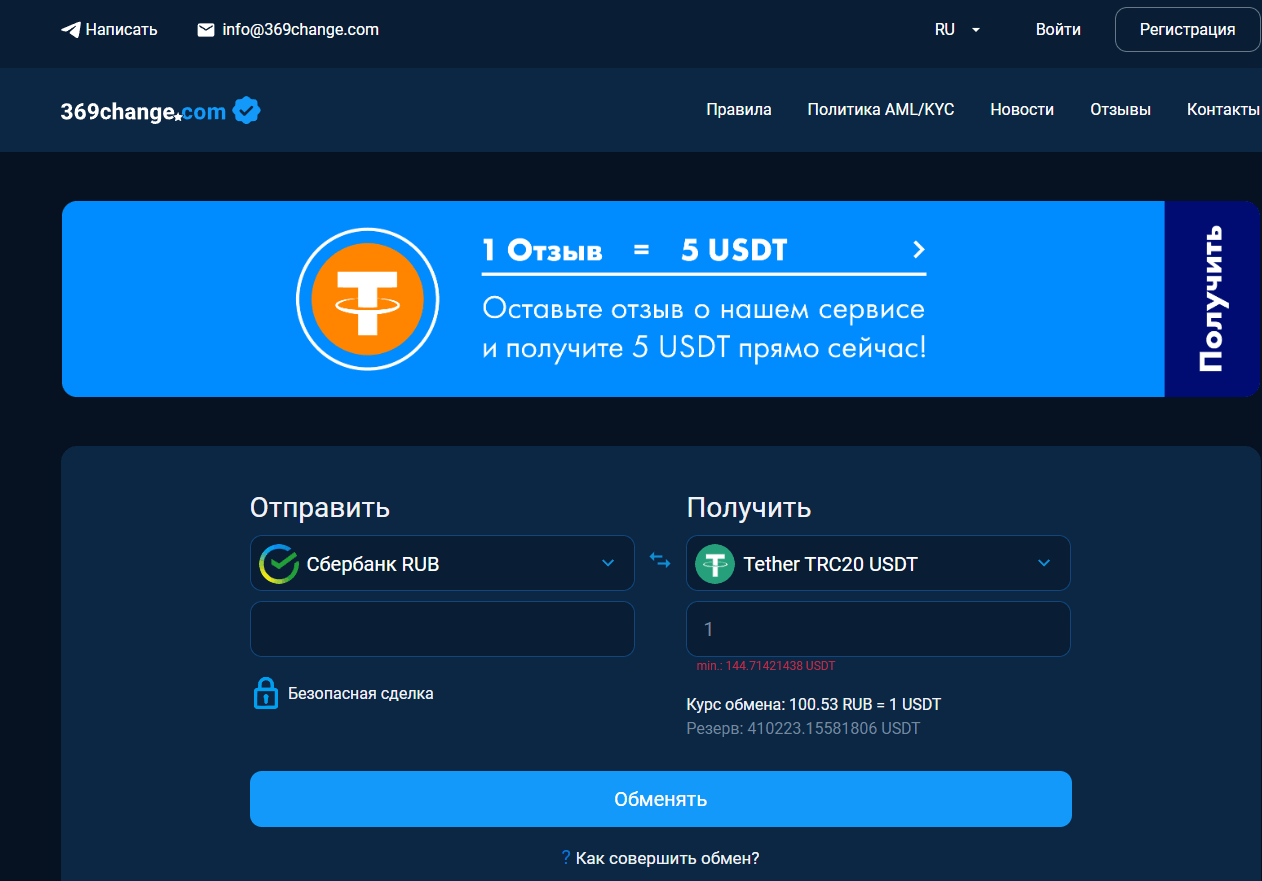Image resolution: width=1262 pixels, height=881 pixels.
Task: Click the Войти login link
Action: pyautogui.click(x=1058, y=30)
